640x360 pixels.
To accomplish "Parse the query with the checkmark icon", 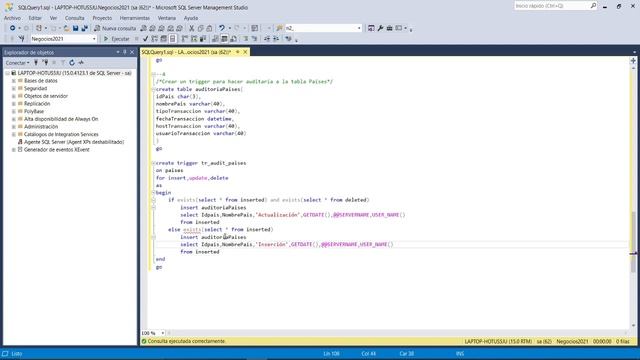I will (x=145, y=39).
